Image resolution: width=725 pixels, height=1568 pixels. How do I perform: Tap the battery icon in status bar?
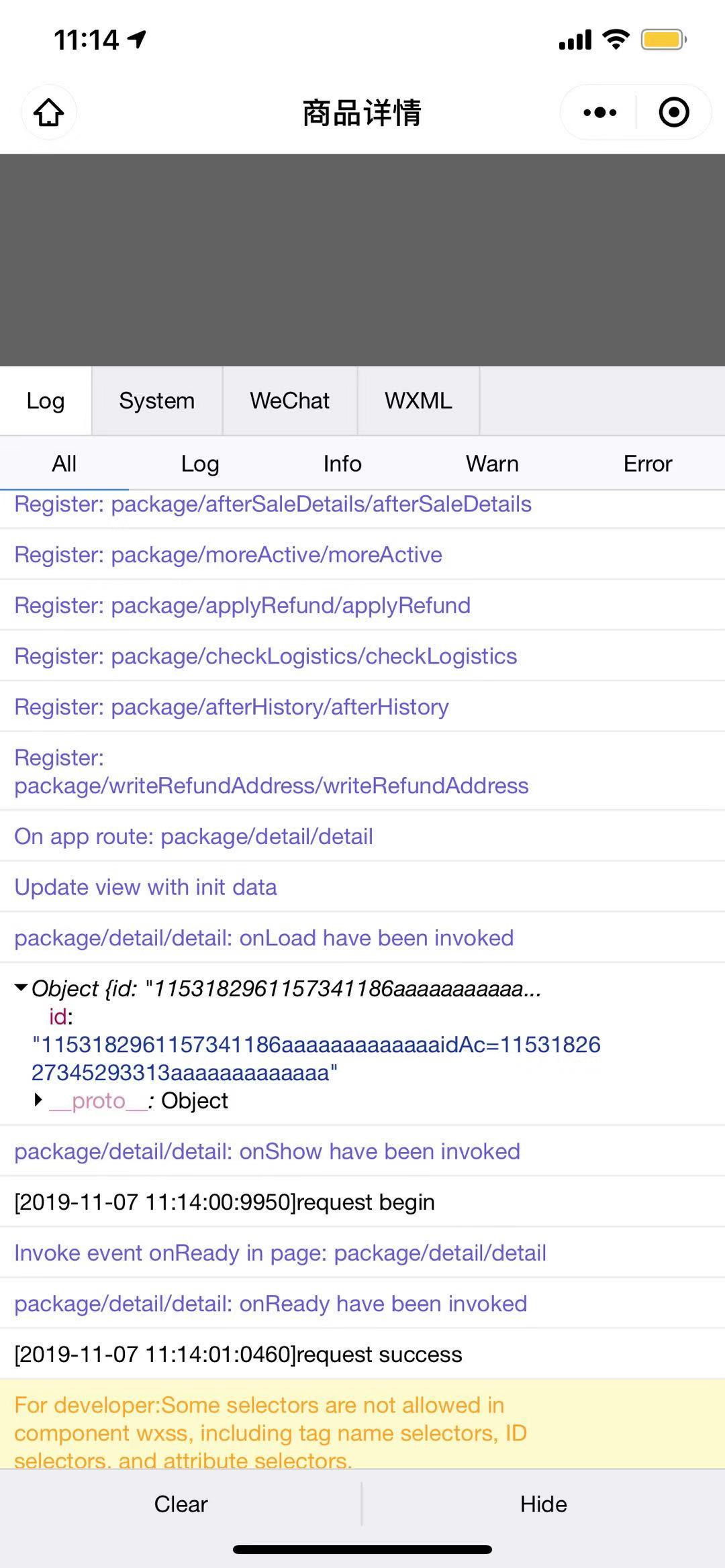click(663, 40)
